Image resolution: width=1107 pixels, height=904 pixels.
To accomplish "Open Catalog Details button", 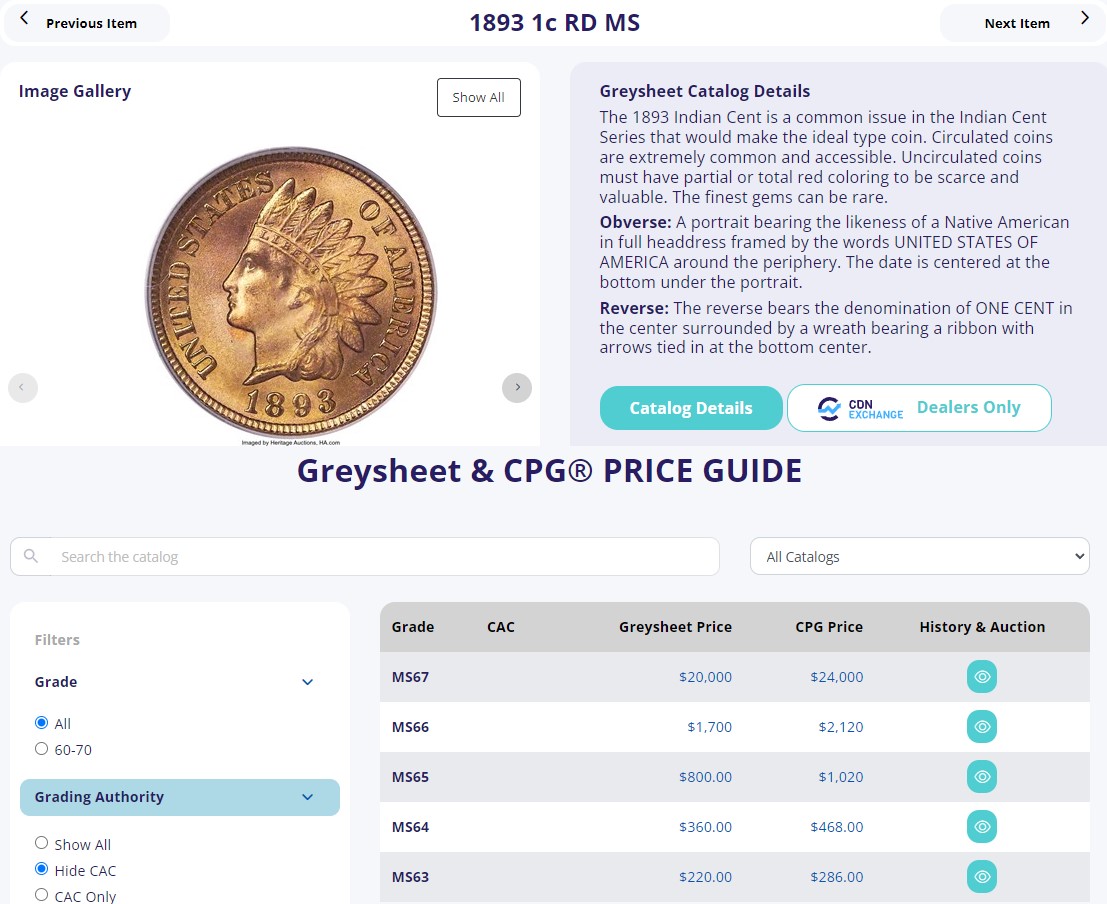I will click(690, 408).
